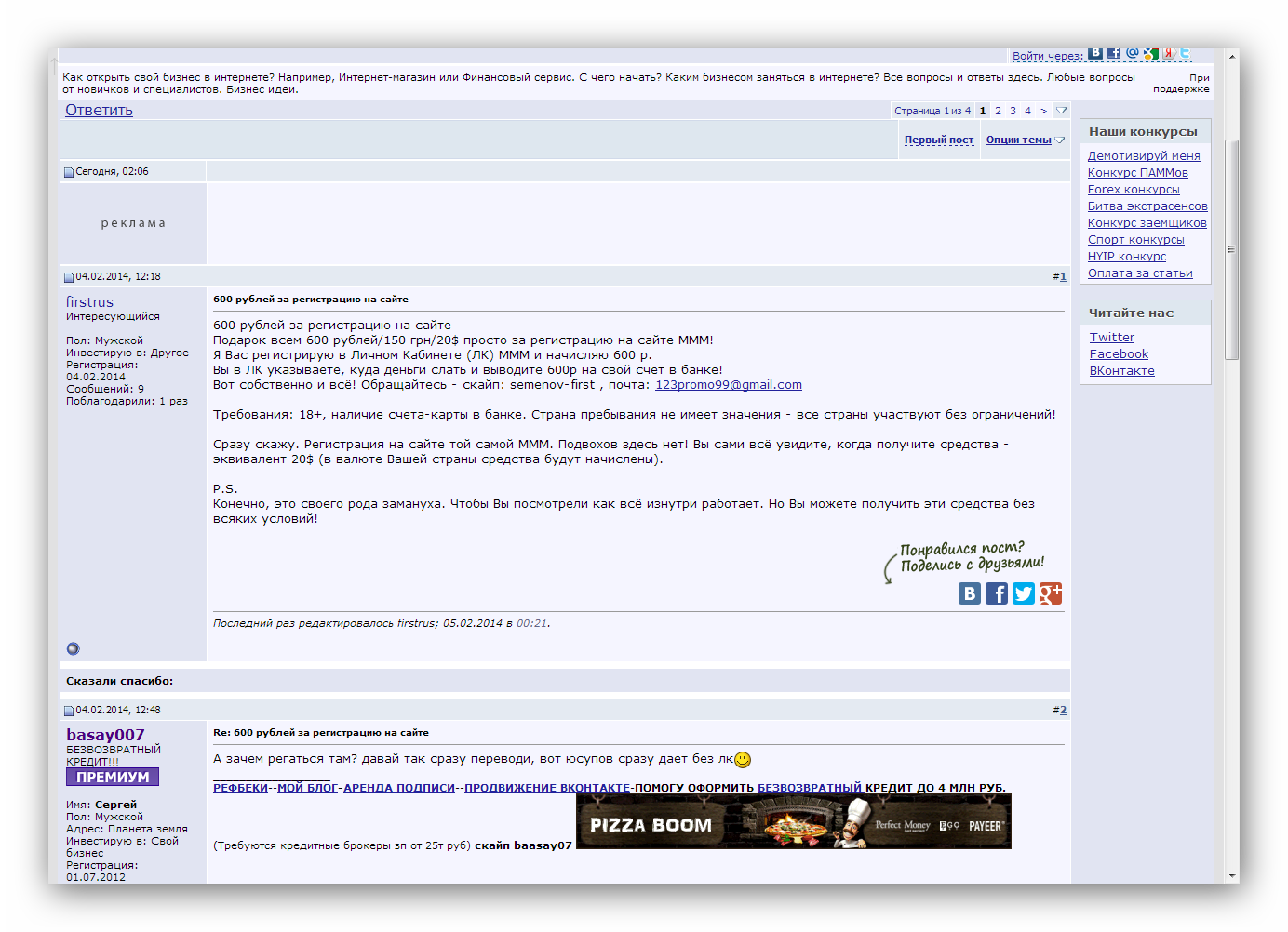Click the 123promo99@gmail.com email link

729,385
